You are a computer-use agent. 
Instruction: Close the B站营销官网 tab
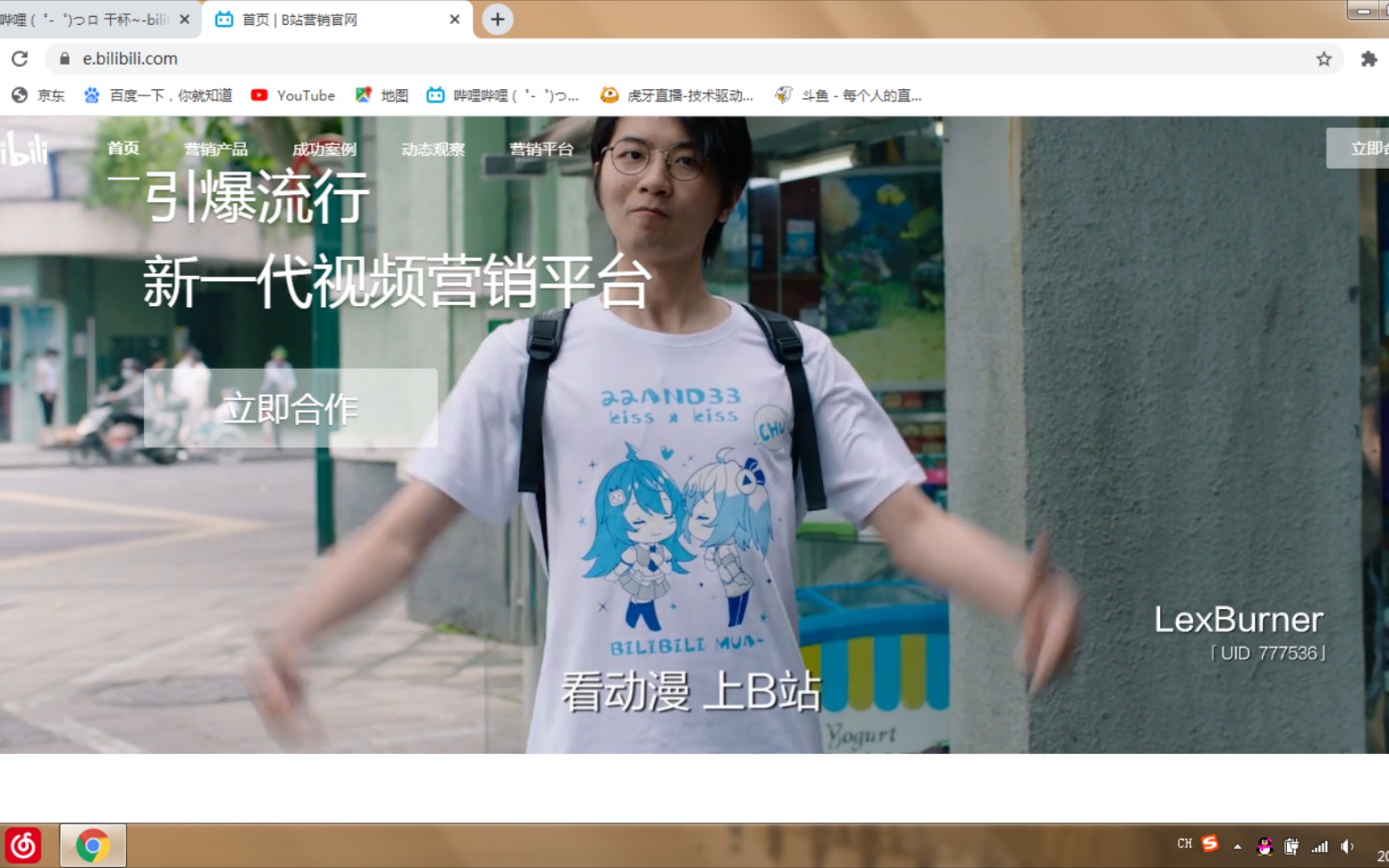pyautogui.click(x=455, y=19)
